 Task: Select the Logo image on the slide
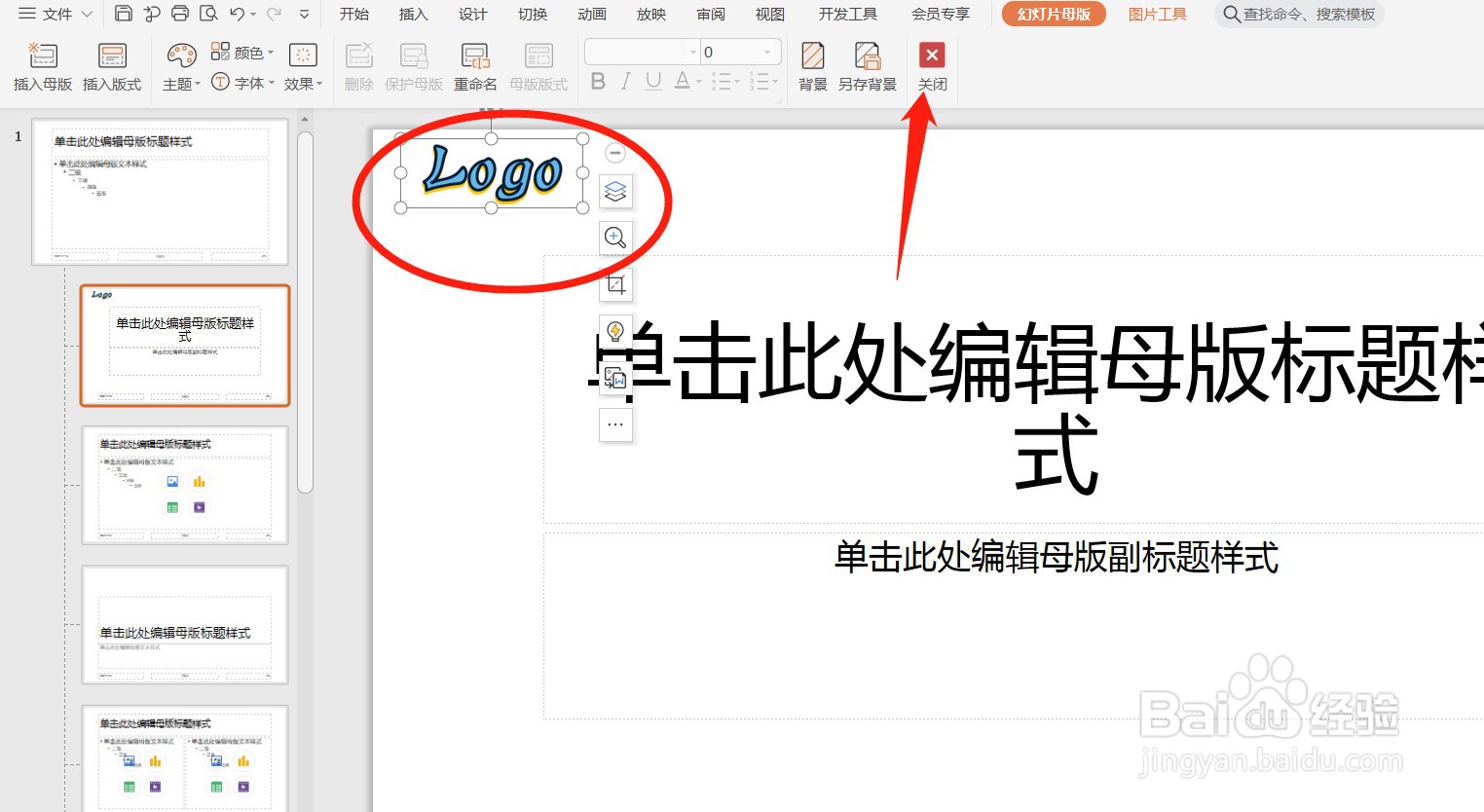pyautogui.click(x=492, y=173)
